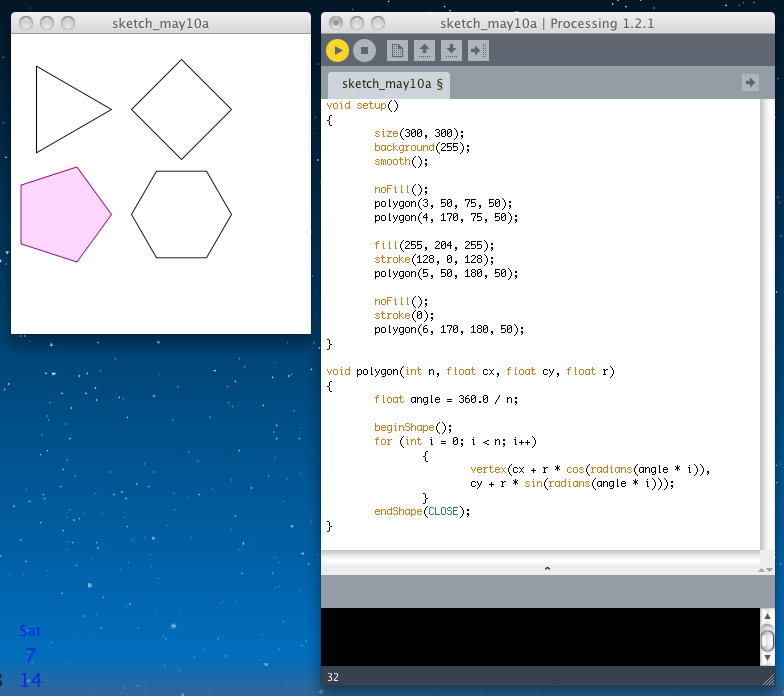Screen dimensions: 784x696
Task: Open the tab menu arrow button
Action: (750, 83)
